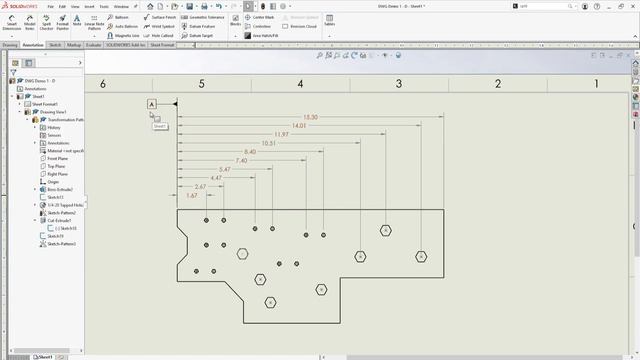
Task: Insert a Surface Finish symbol
Action: click(160, 17)
